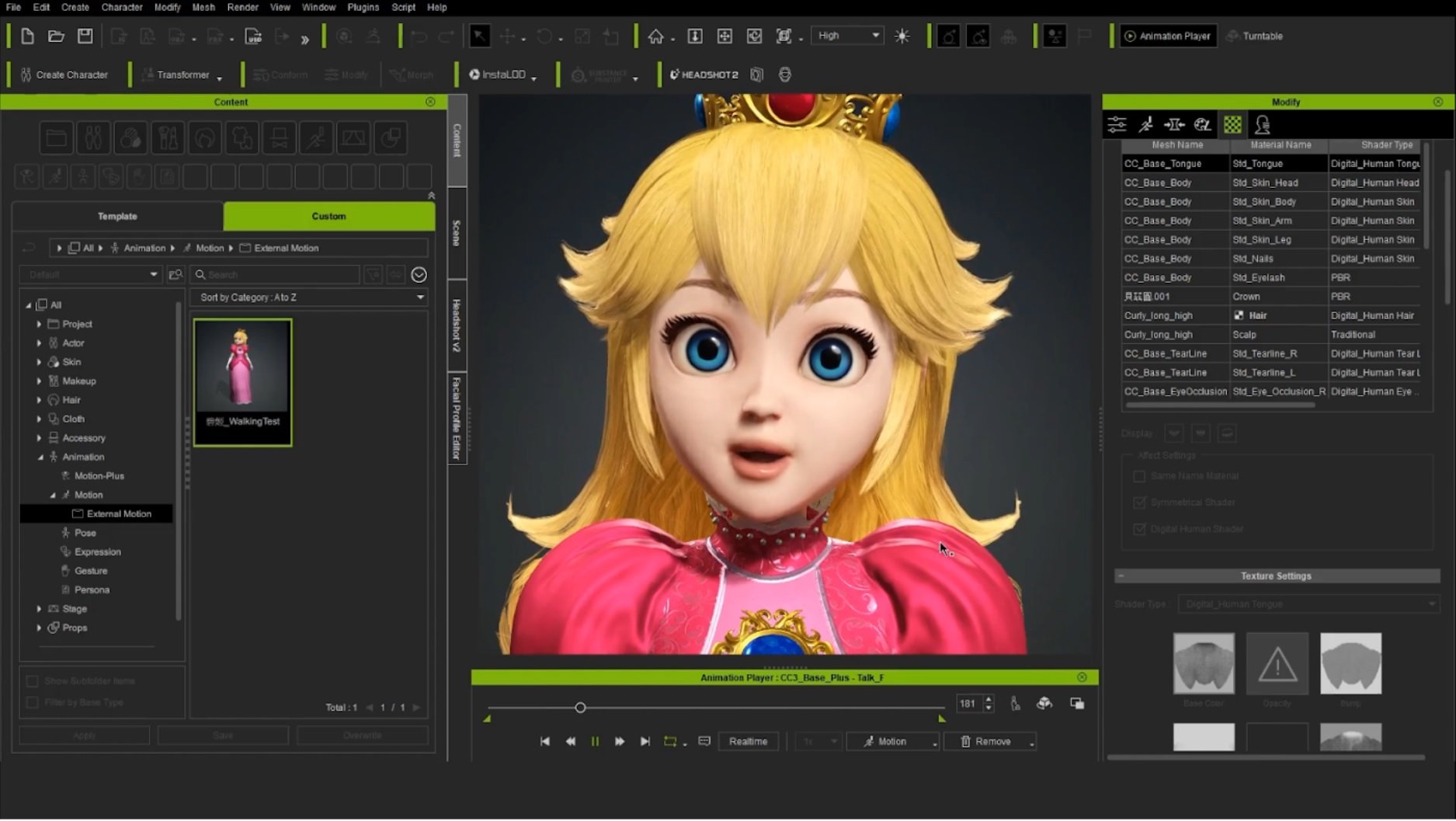Collapse the Animation tree node
Image resolution: width=1456 pixels, height=821 pixels.
click(x=40, y=457)
